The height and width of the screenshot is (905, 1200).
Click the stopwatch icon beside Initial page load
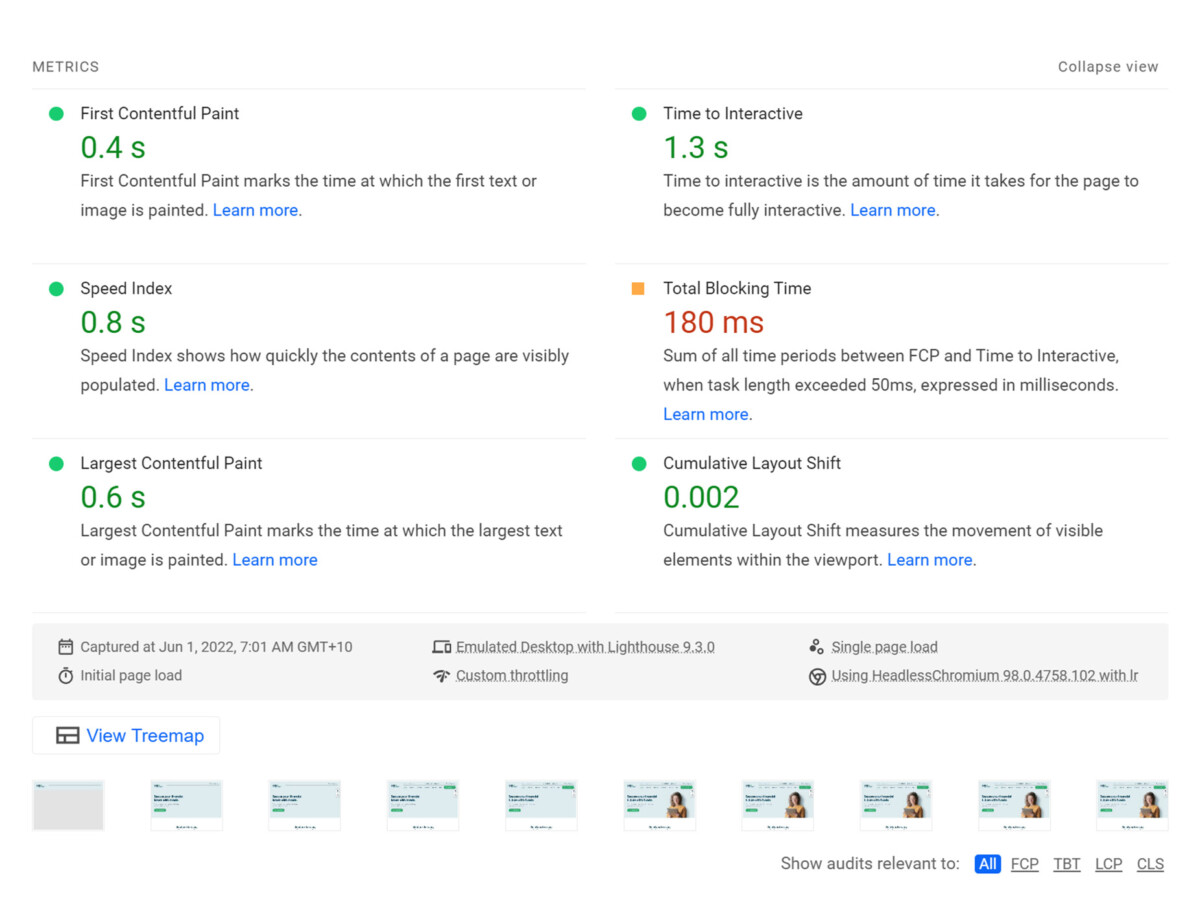point(65,675)
